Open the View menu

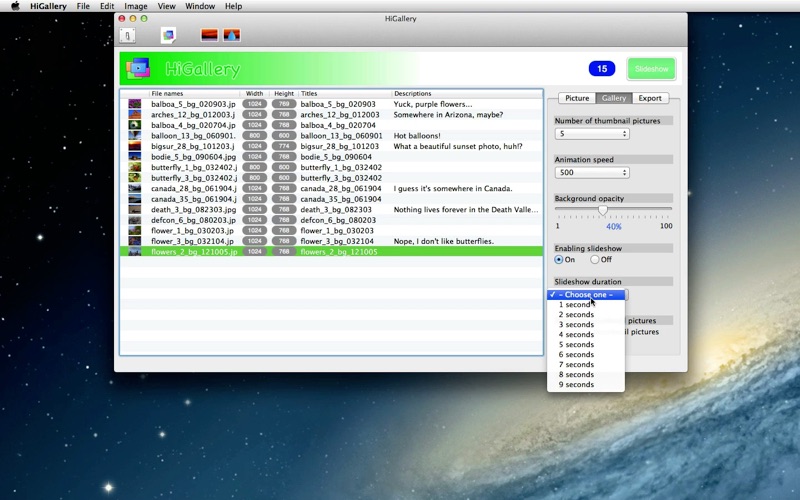166,6
